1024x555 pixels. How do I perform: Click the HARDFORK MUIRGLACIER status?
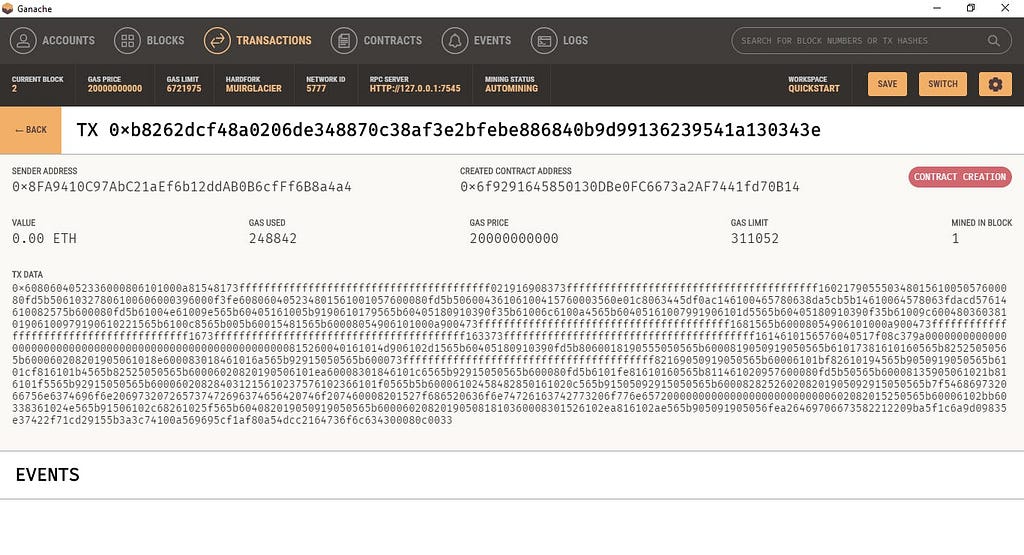click(x=253, y=84)
